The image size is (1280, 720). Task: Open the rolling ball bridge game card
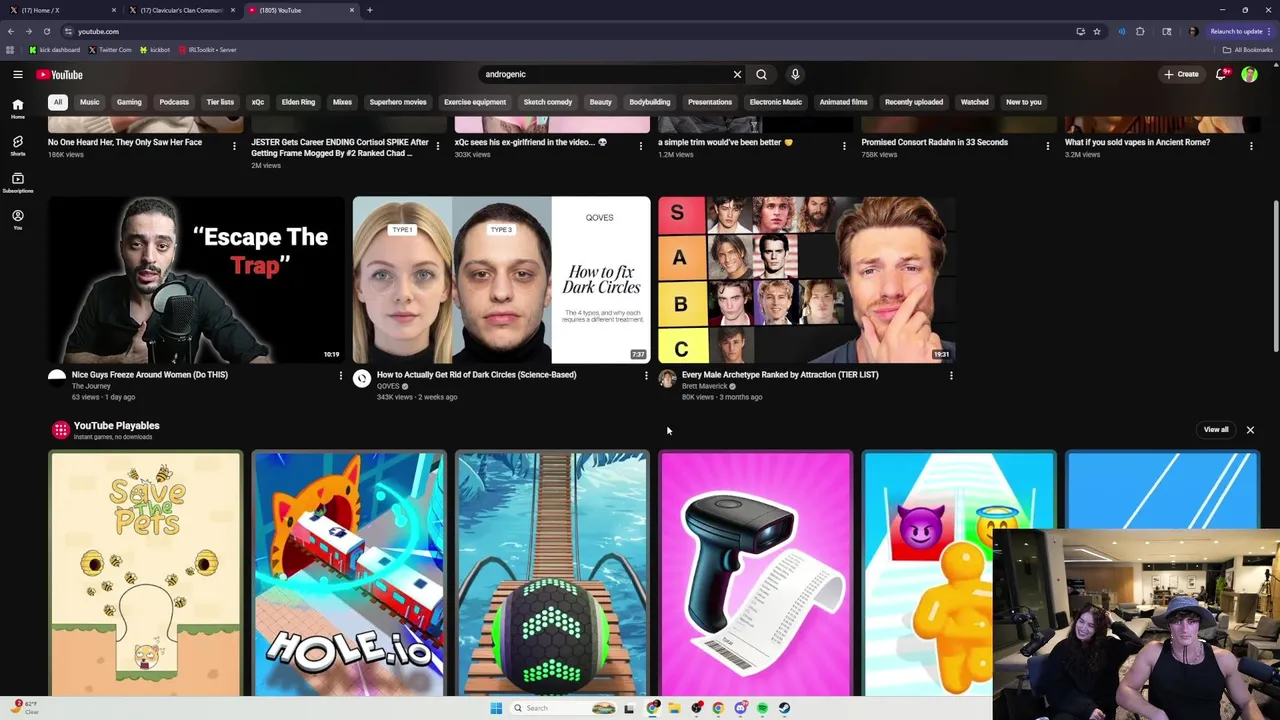(552, 573)
